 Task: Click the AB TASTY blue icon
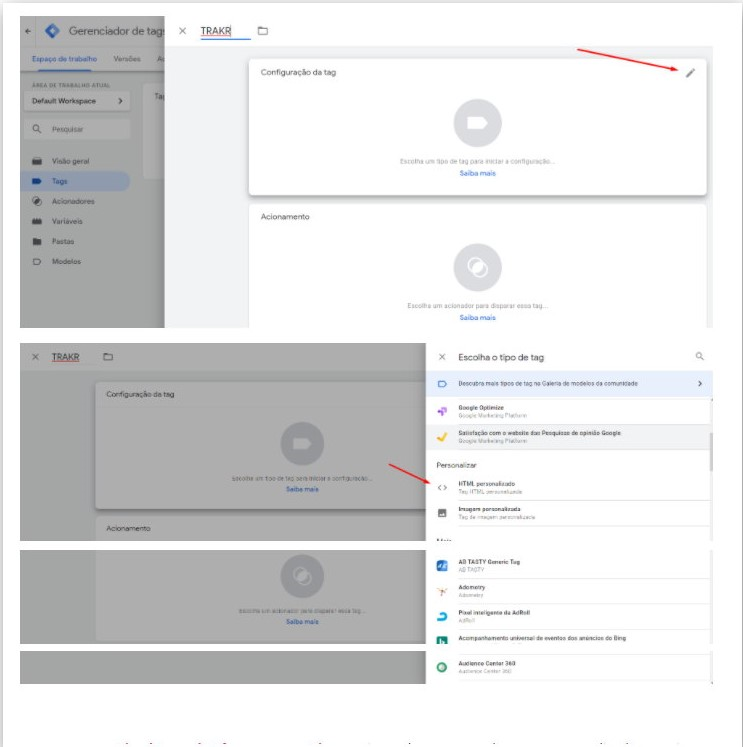pyautogui.click(x=442, y=565)
